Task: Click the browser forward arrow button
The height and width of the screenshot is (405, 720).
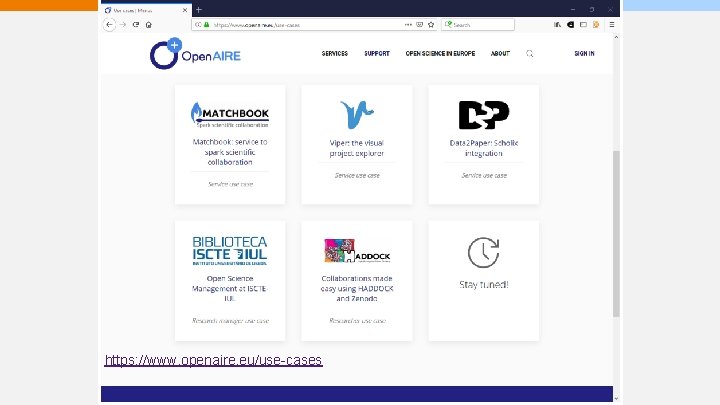Action: [123, 25]
